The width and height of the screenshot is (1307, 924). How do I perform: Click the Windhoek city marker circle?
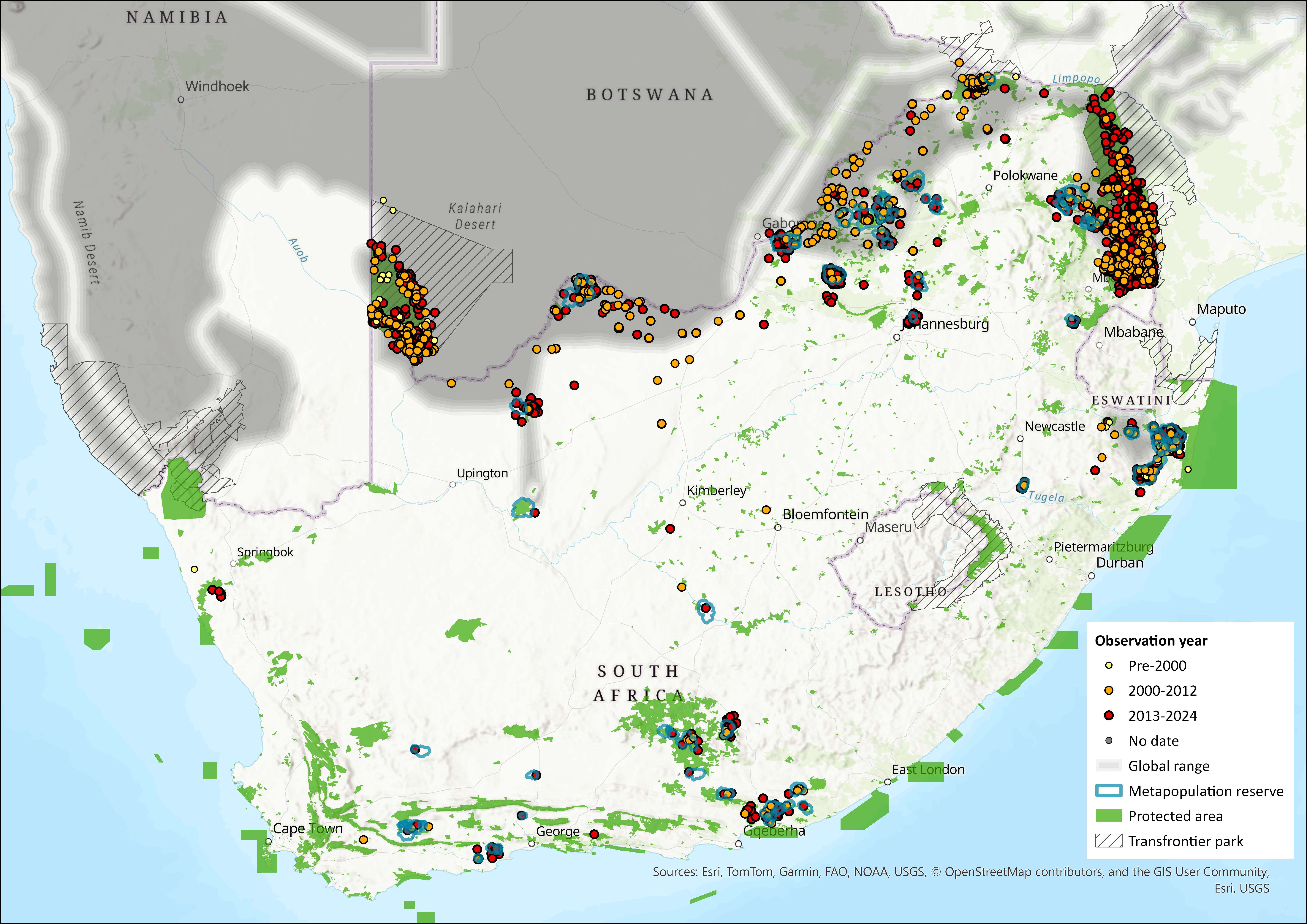pyautogui.click(x=181, y=100)
